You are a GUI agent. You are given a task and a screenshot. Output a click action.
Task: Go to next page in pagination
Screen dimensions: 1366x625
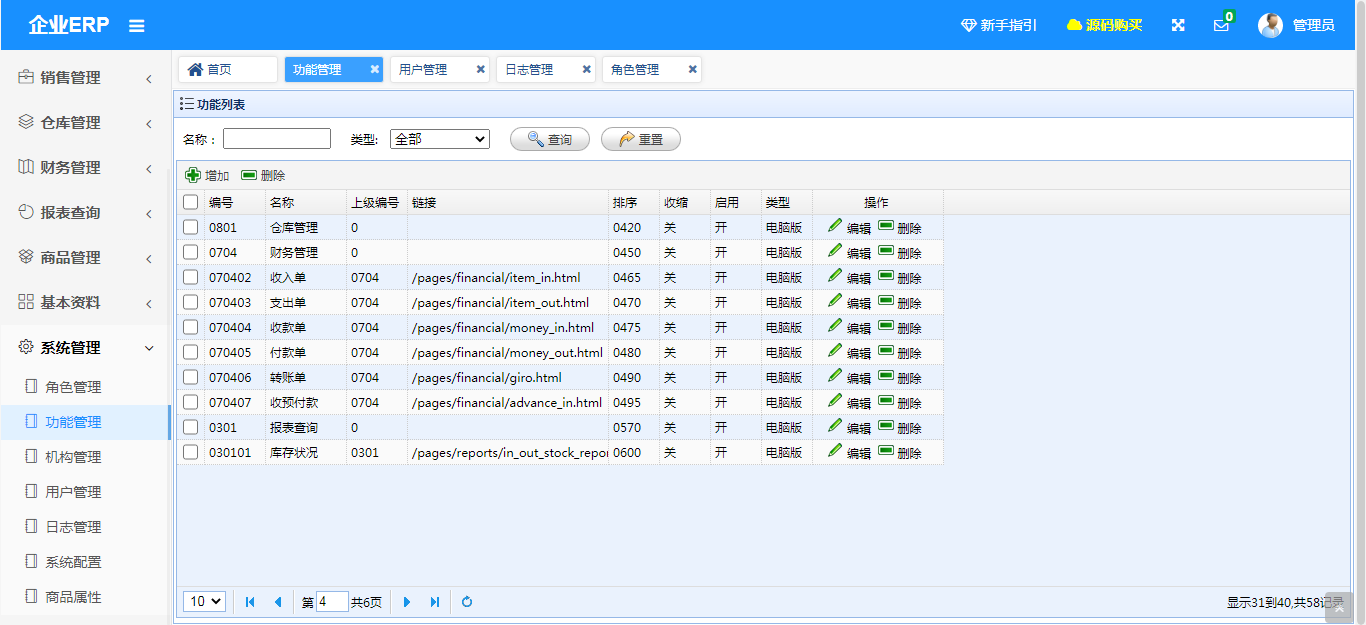click(x=407, y=602)
